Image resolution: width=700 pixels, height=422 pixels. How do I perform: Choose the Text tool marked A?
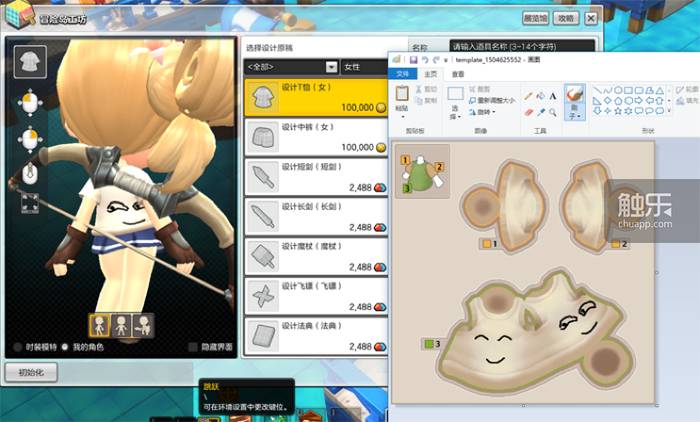(x=553, y=96)
